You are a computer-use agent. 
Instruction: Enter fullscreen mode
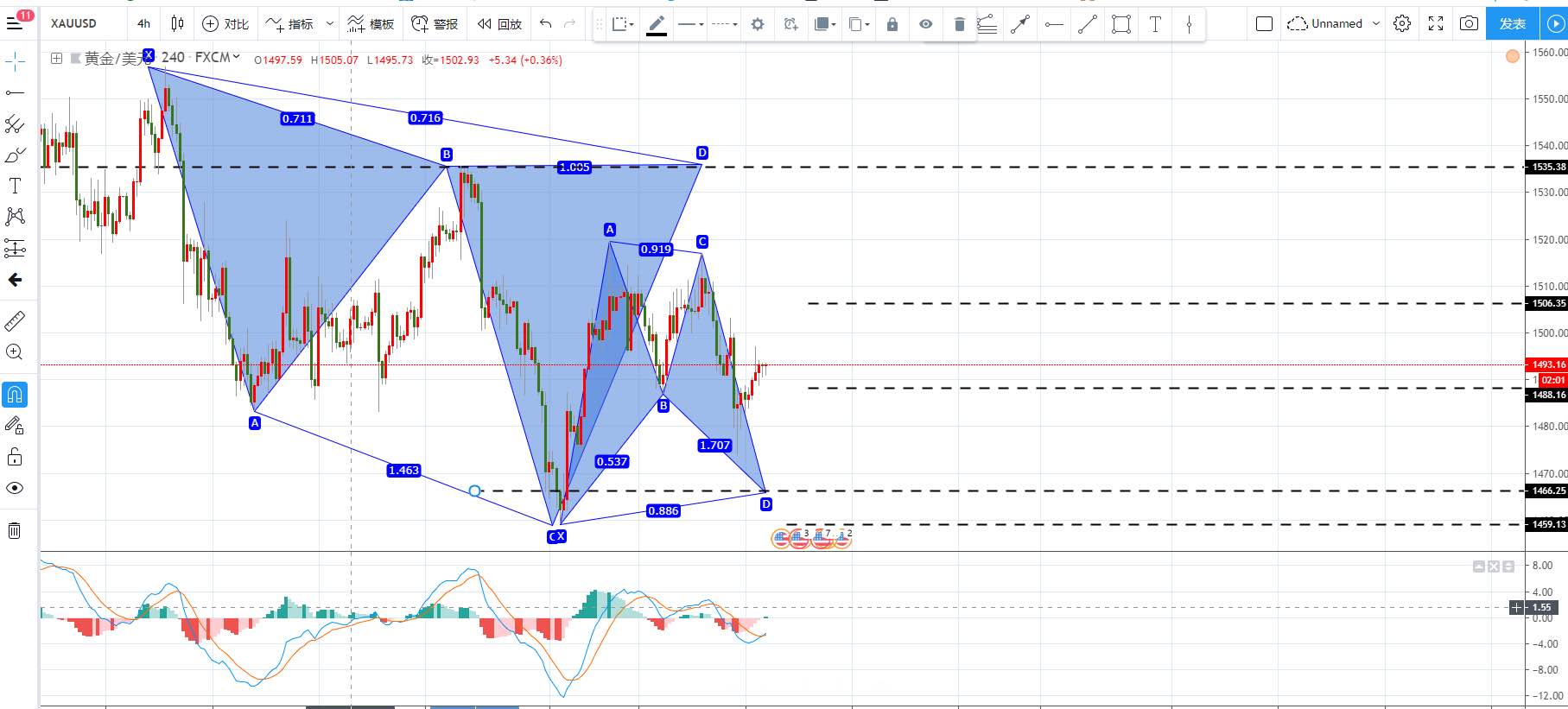pos(1436,23)
